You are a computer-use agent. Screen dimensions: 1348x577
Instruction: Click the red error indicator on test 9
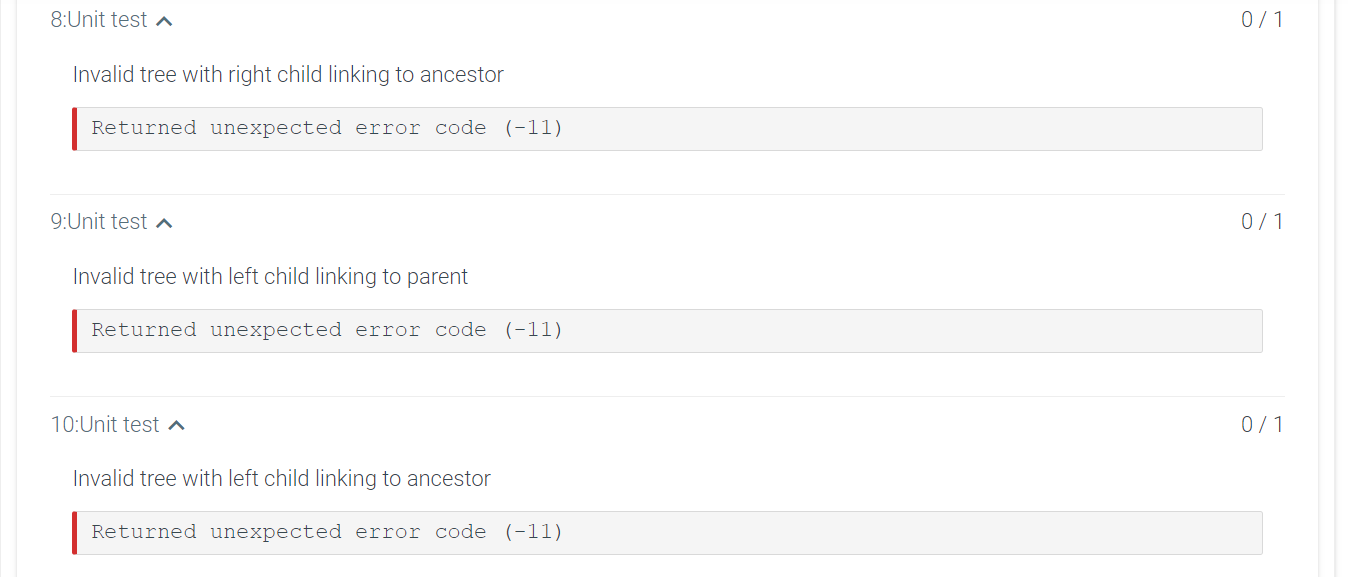click(74, 330)
